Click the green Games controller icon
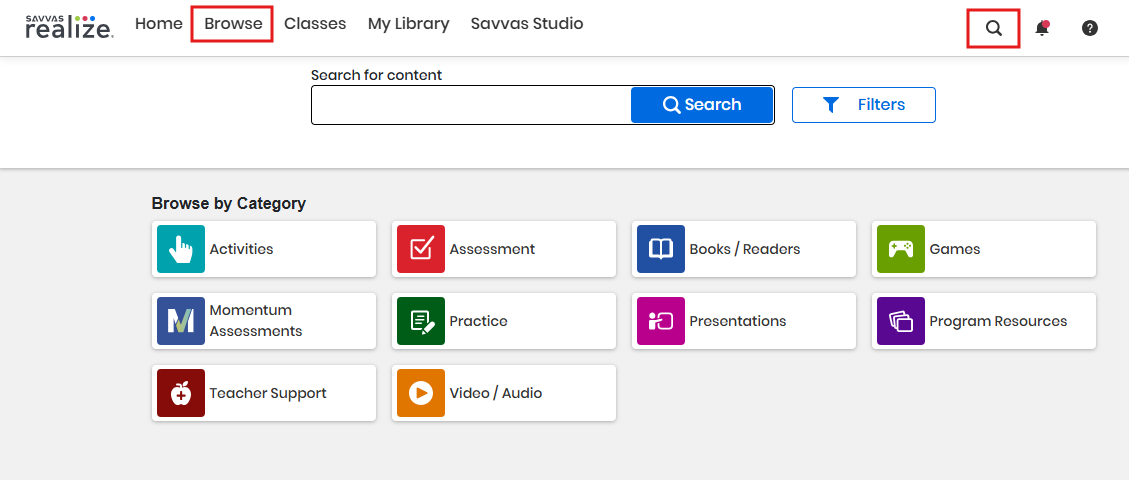 (901, 249)
